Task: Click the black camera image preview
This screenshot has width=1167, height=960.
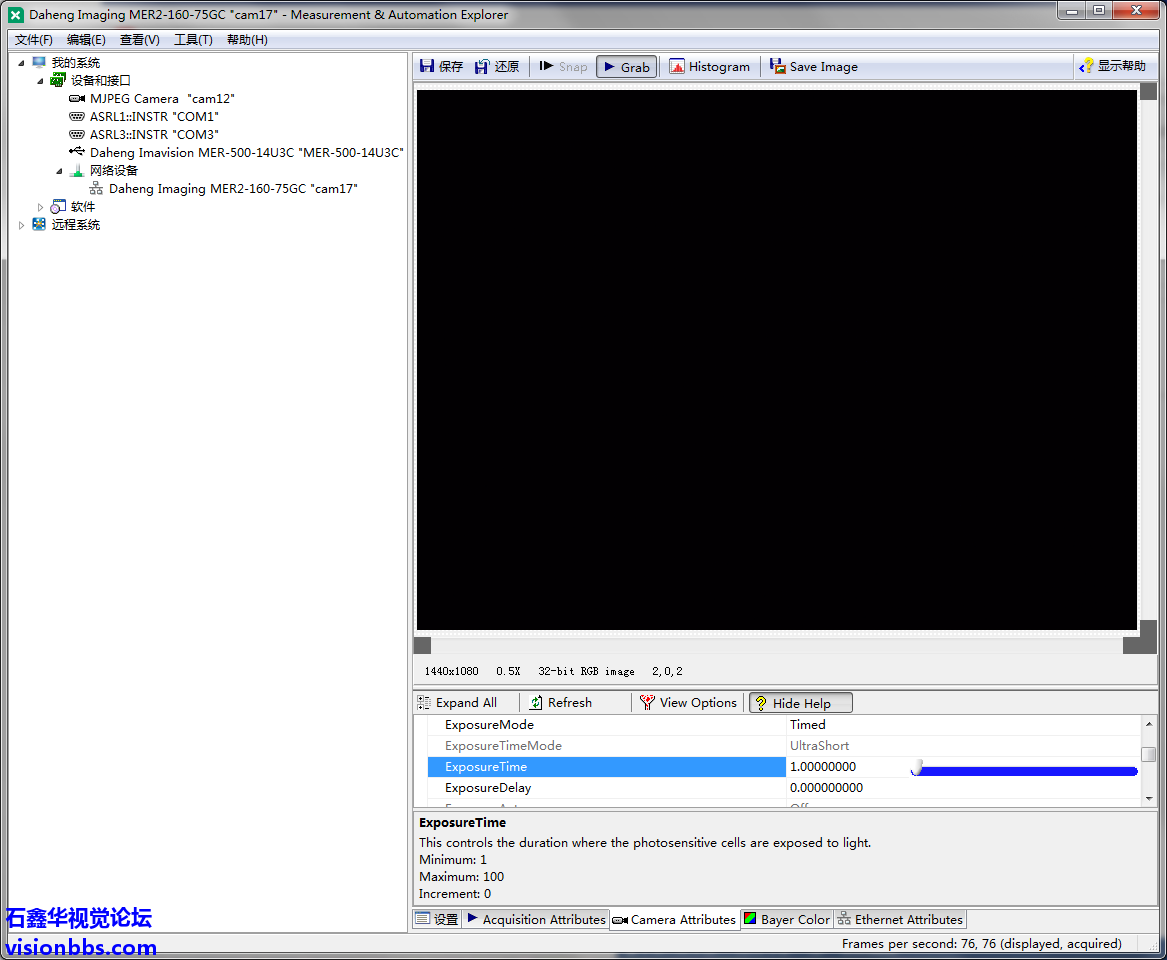Action: [x=776, y=359]
